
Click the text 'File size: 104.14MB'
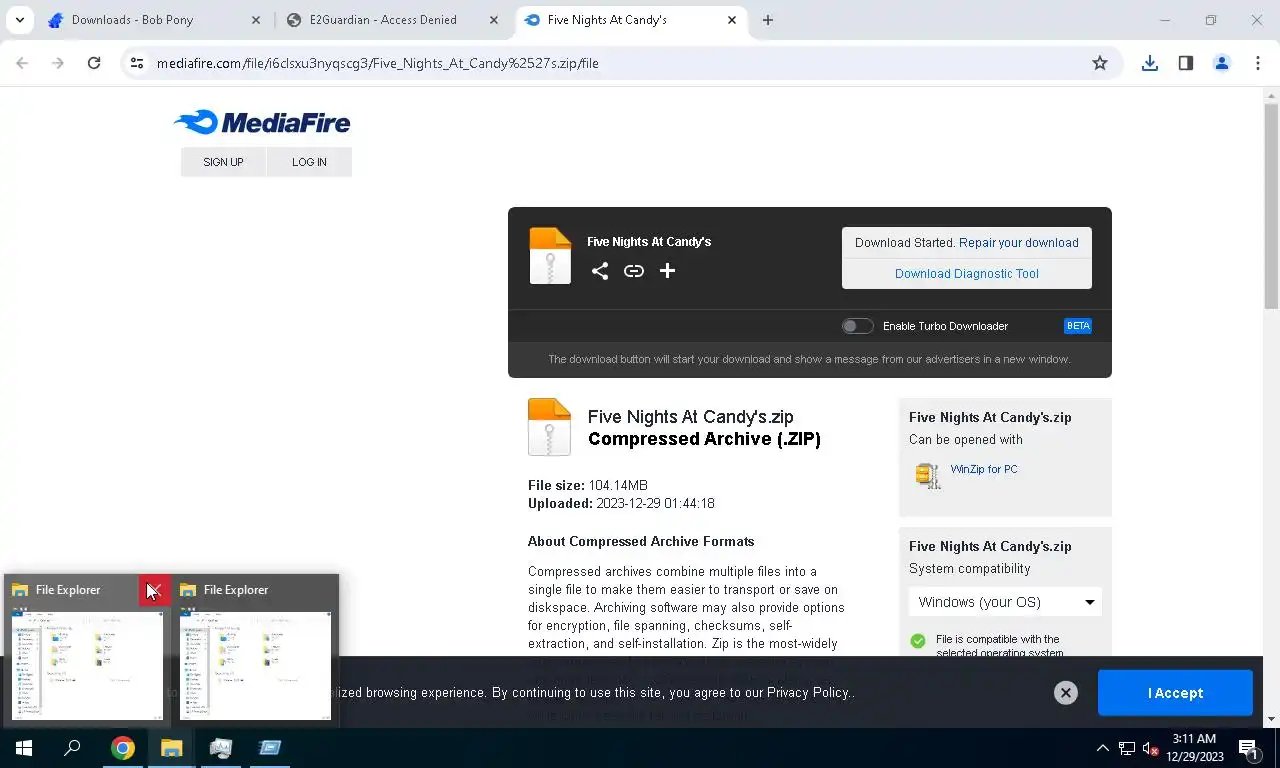coord(588,485)
